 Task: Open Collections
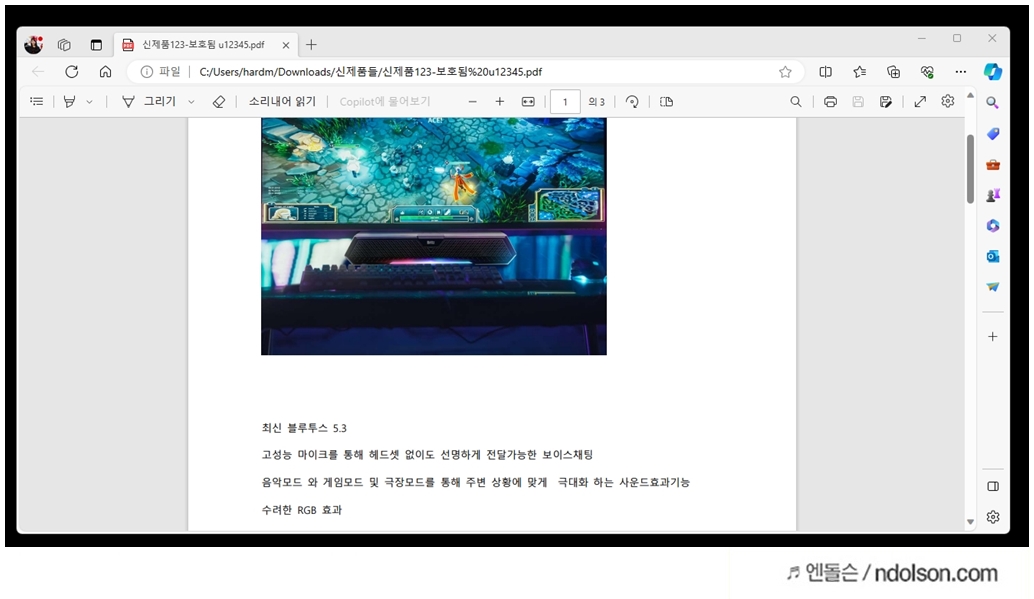point(894,72)
